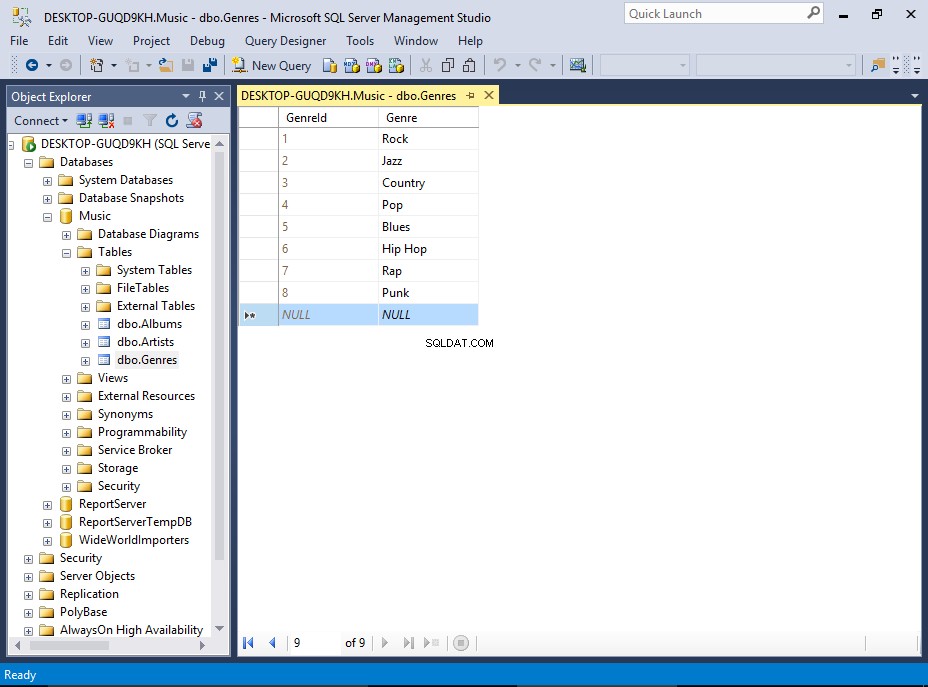
Task: Open the Undo history dropdown arrow
Action: tap(517, 65)
